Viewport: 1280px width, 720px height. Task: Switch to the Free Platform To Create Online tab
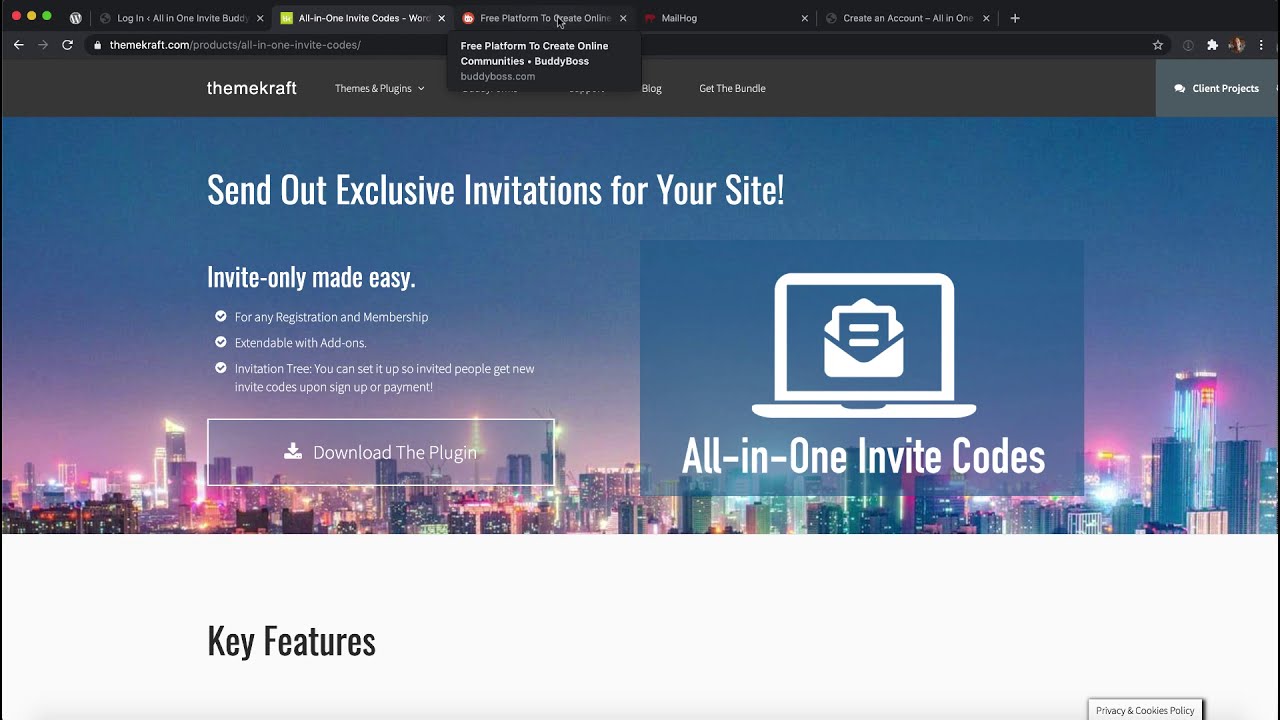[x=544, y=18]
